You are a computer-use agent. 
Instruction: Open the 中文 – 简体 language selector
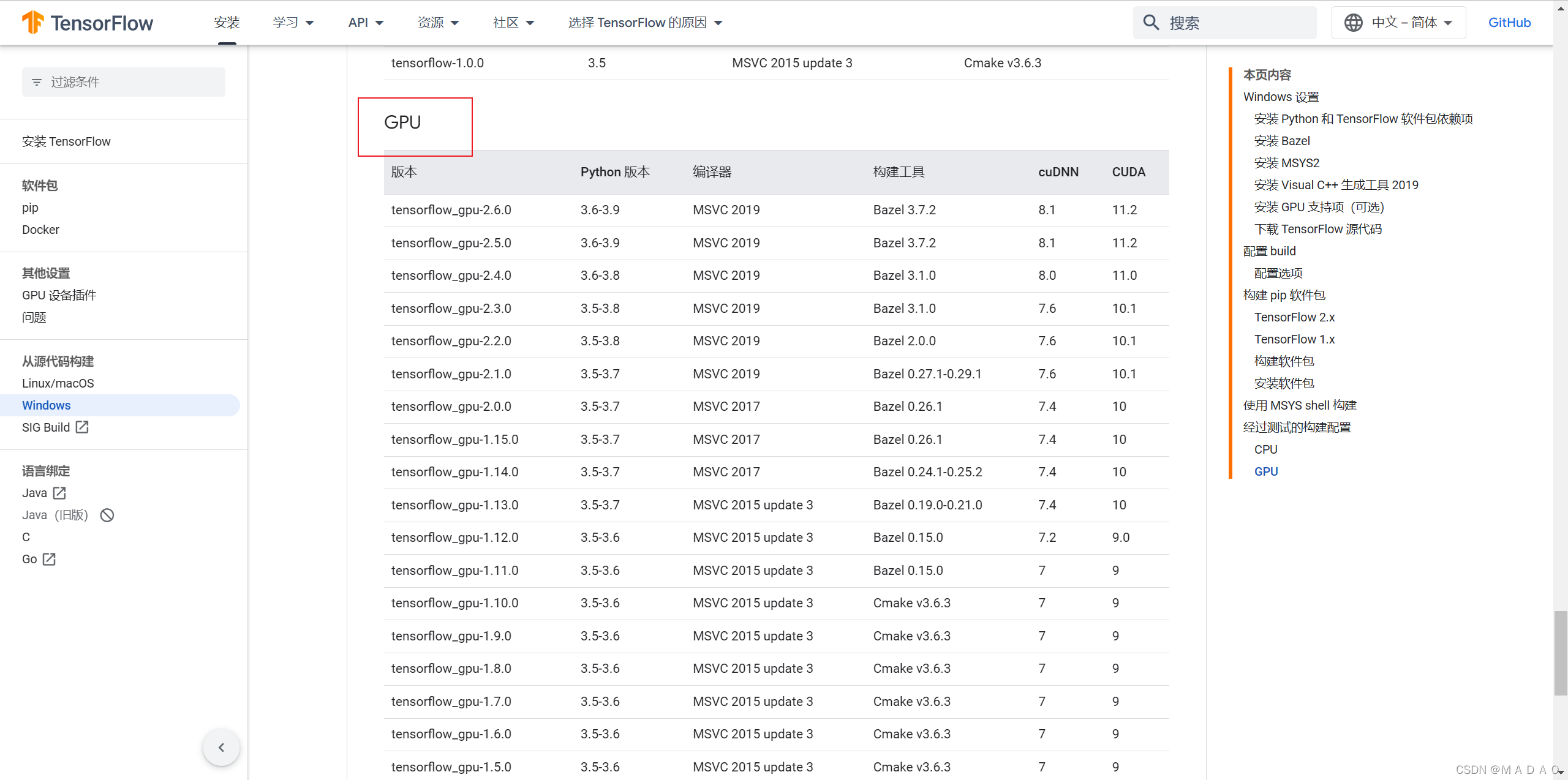click(1398, 23)
